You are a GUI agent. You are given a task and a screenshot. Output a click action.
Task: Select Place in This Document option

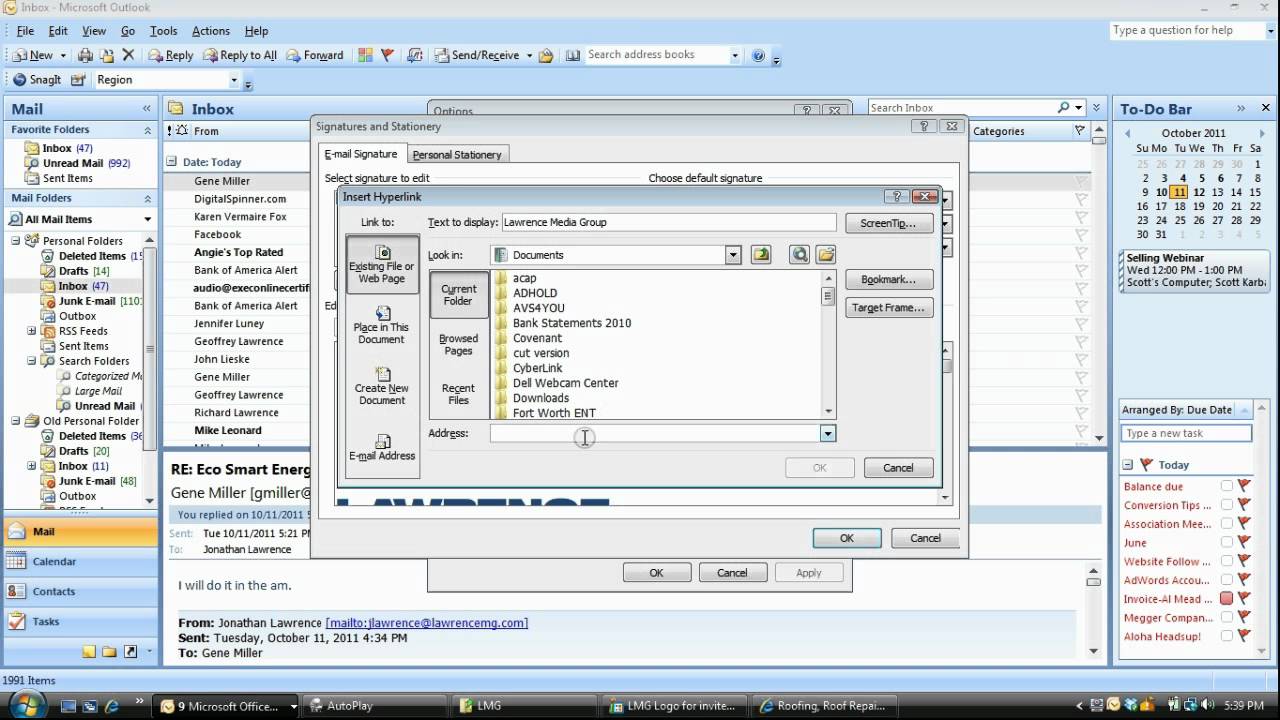382,325
